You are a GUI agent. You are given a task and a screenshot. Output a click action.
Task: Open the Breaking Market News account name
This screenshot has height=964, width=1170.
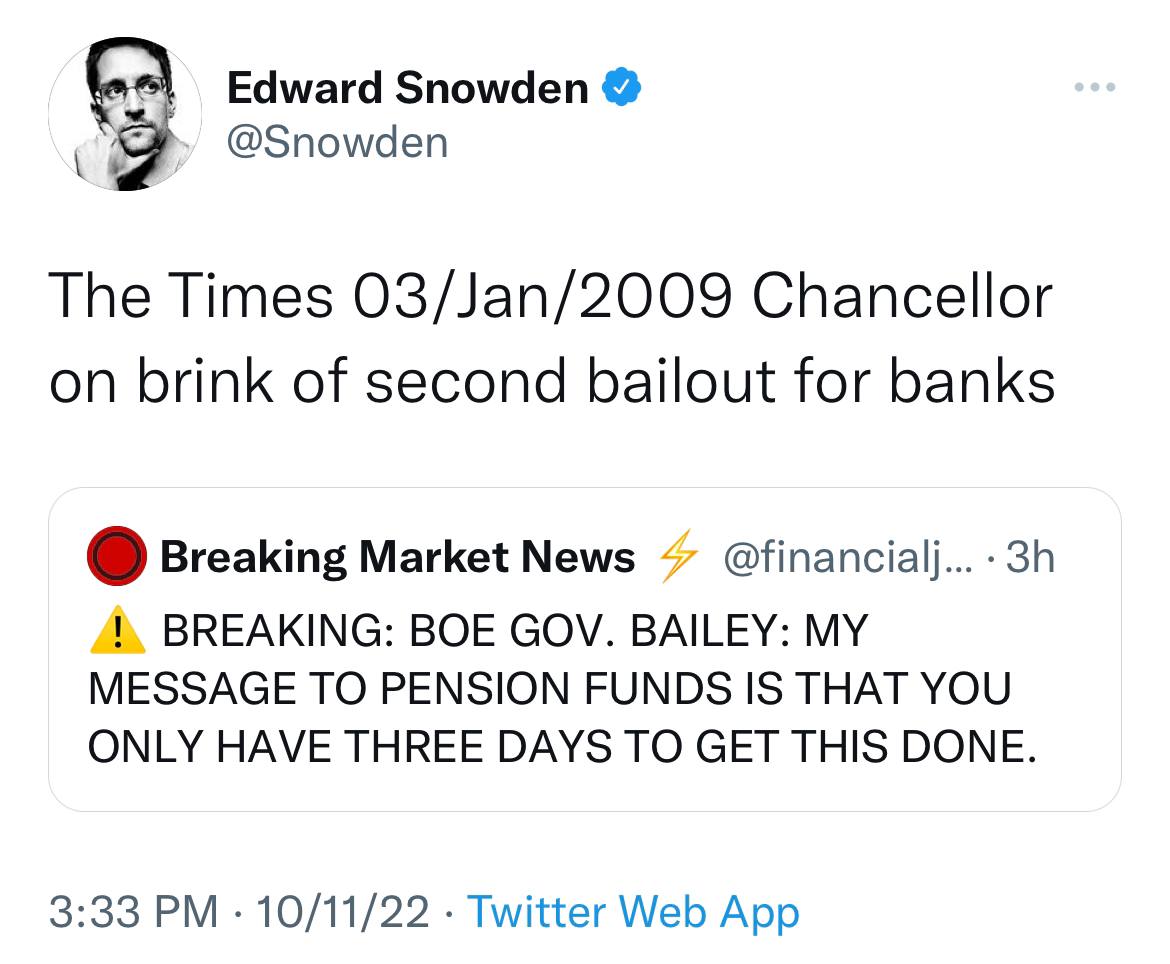[397, 557]
